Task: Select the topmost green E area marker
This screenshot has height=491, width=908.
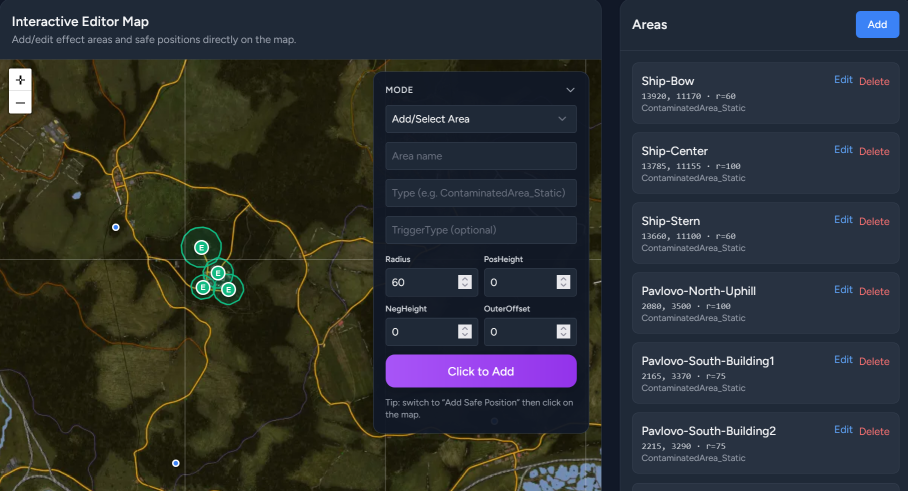Action: 201,246
